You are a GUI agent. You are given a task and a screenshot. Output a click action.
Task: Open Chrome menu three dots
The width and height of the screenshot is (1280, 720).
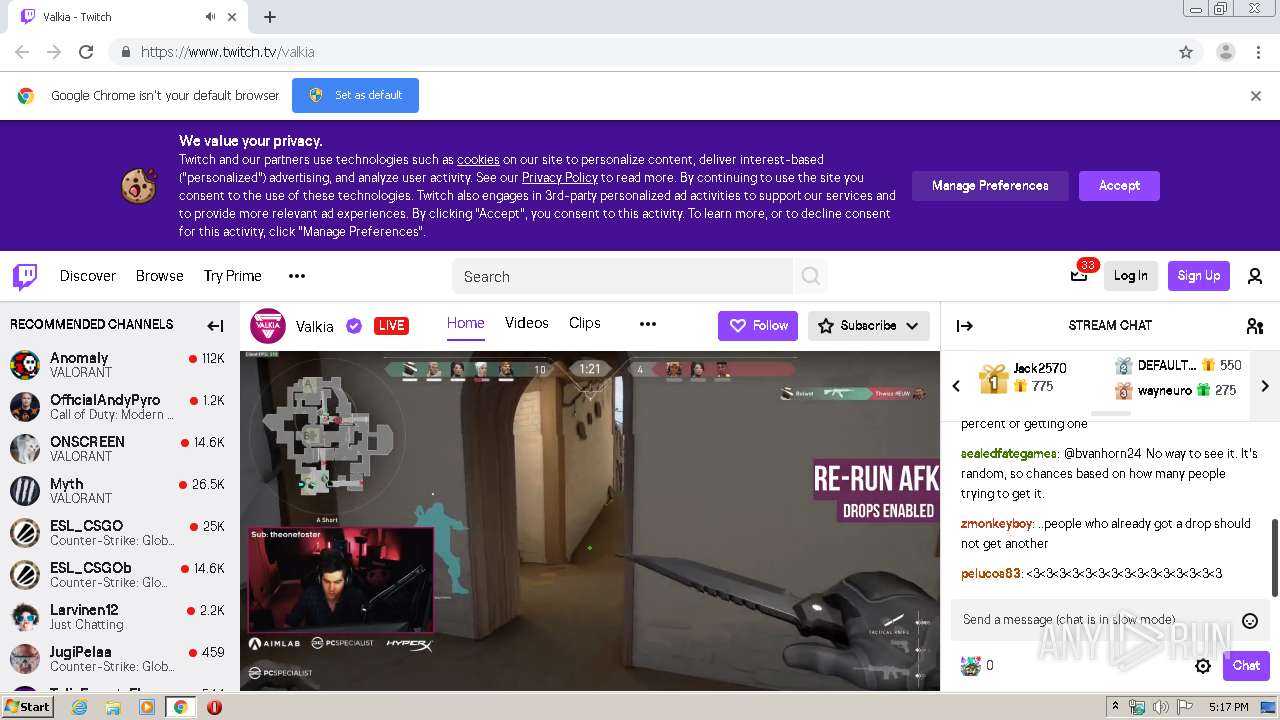[x=1258, y=52]
